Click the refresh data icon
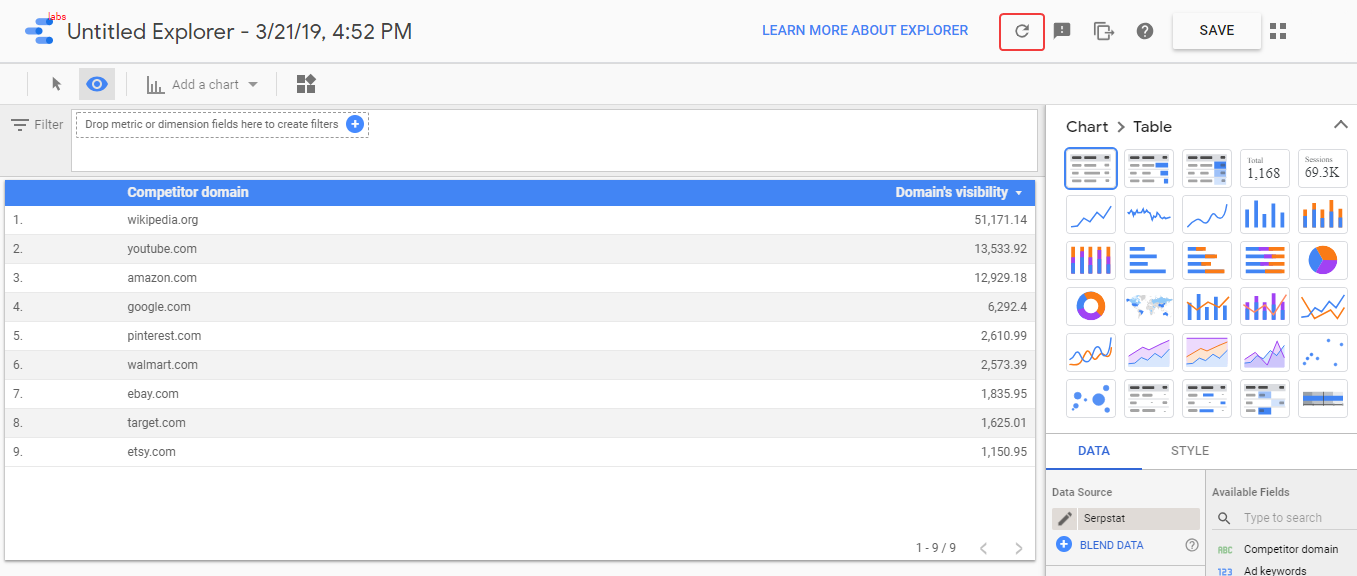This screenshot has width=1357, height=576. click(1022, 31)
